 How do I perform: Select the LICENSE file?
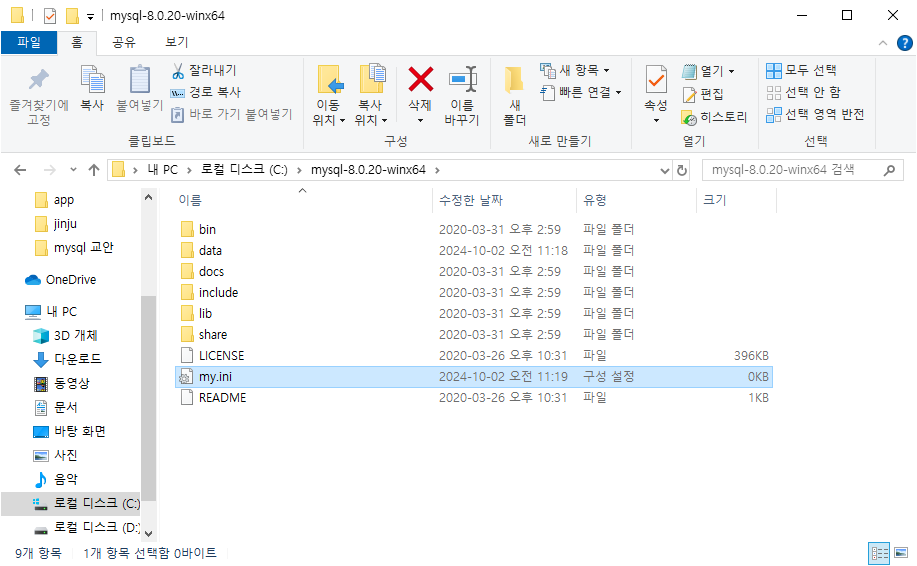[221, 356]
